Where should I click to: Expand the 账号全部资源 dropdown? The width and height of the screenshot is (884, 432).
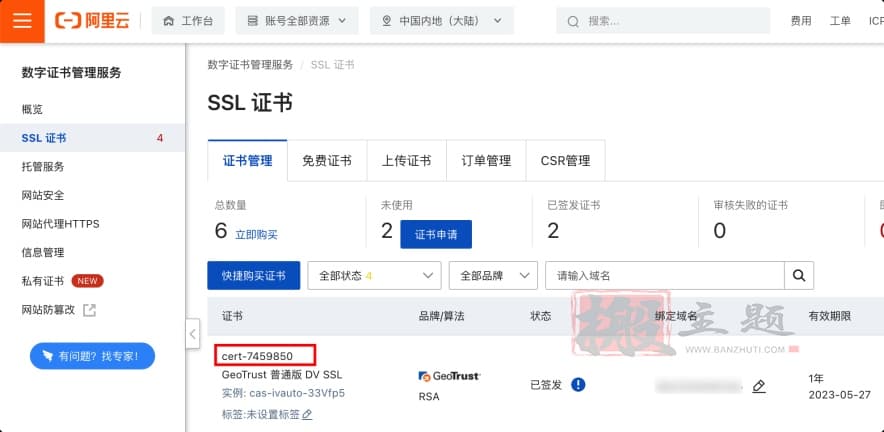coord(296,21)
